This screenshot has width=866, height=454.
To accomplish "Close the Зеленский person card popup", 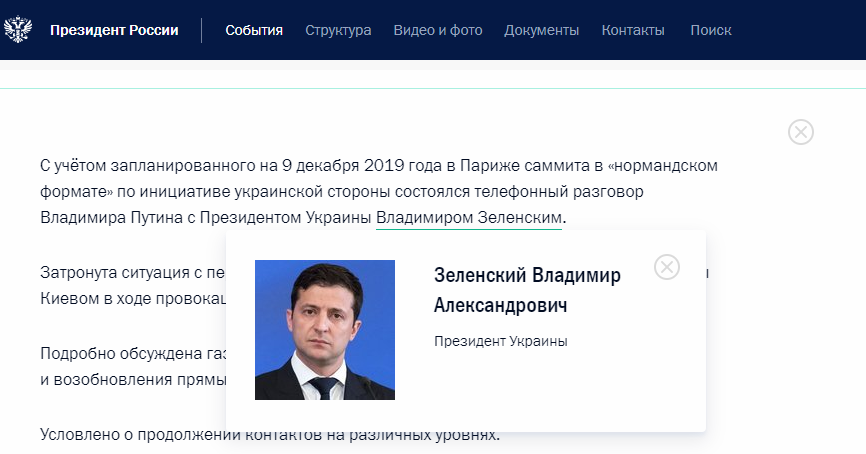I will coord(667,267).
